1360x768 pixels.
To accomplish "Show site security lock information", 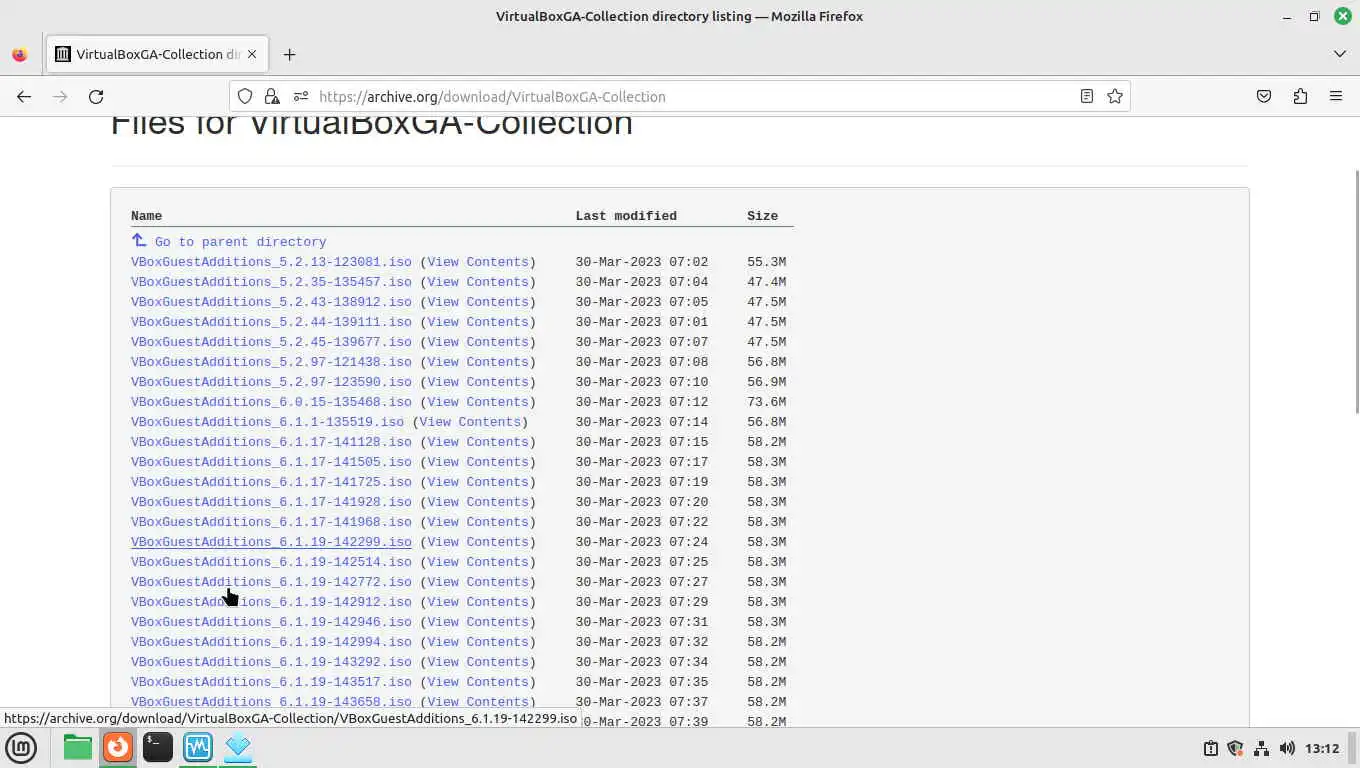I will coord(272,96).
